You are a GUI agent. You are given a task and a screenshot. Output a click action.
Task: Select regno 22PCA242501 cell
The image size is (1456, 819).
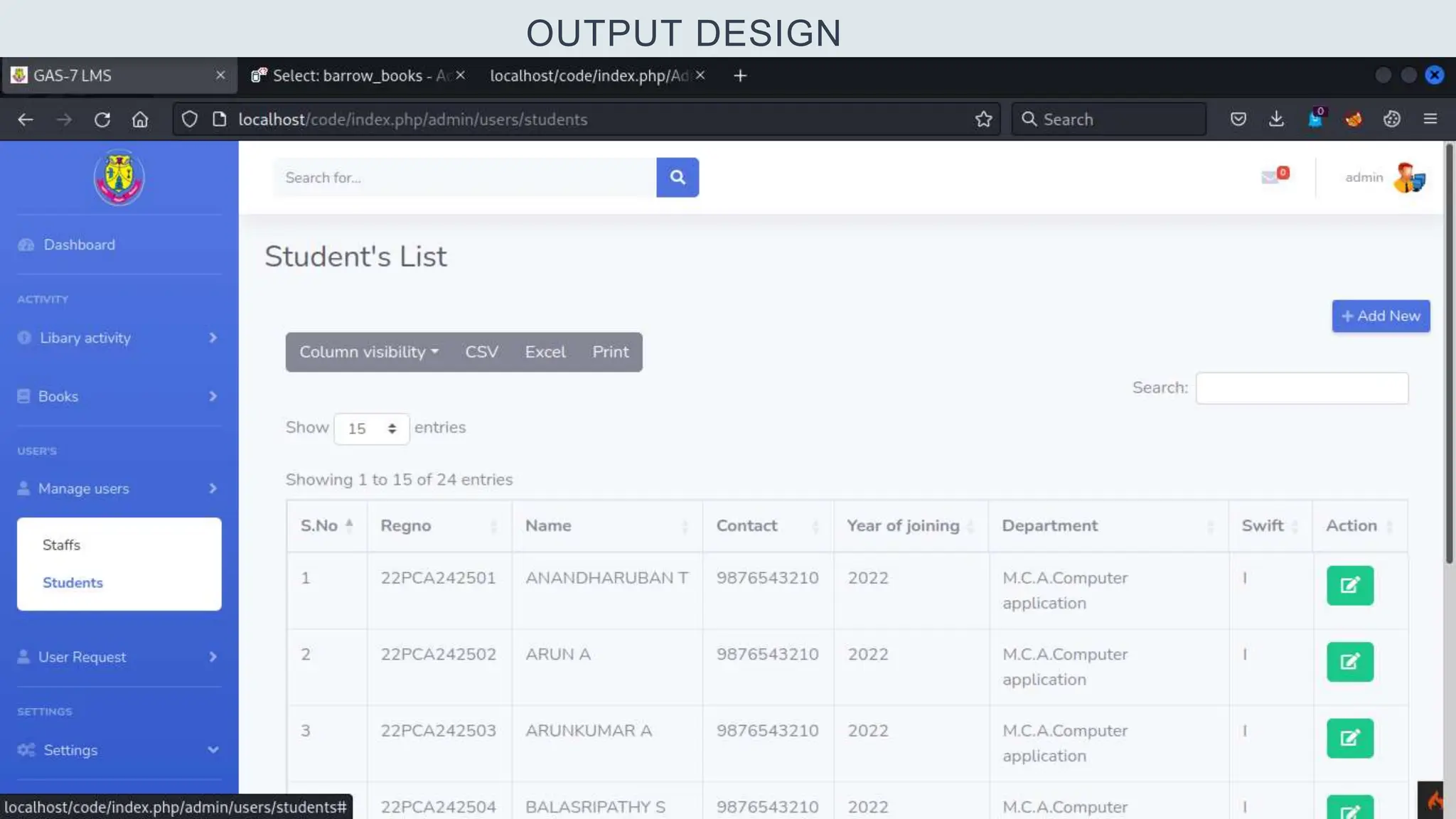(439, 590)
